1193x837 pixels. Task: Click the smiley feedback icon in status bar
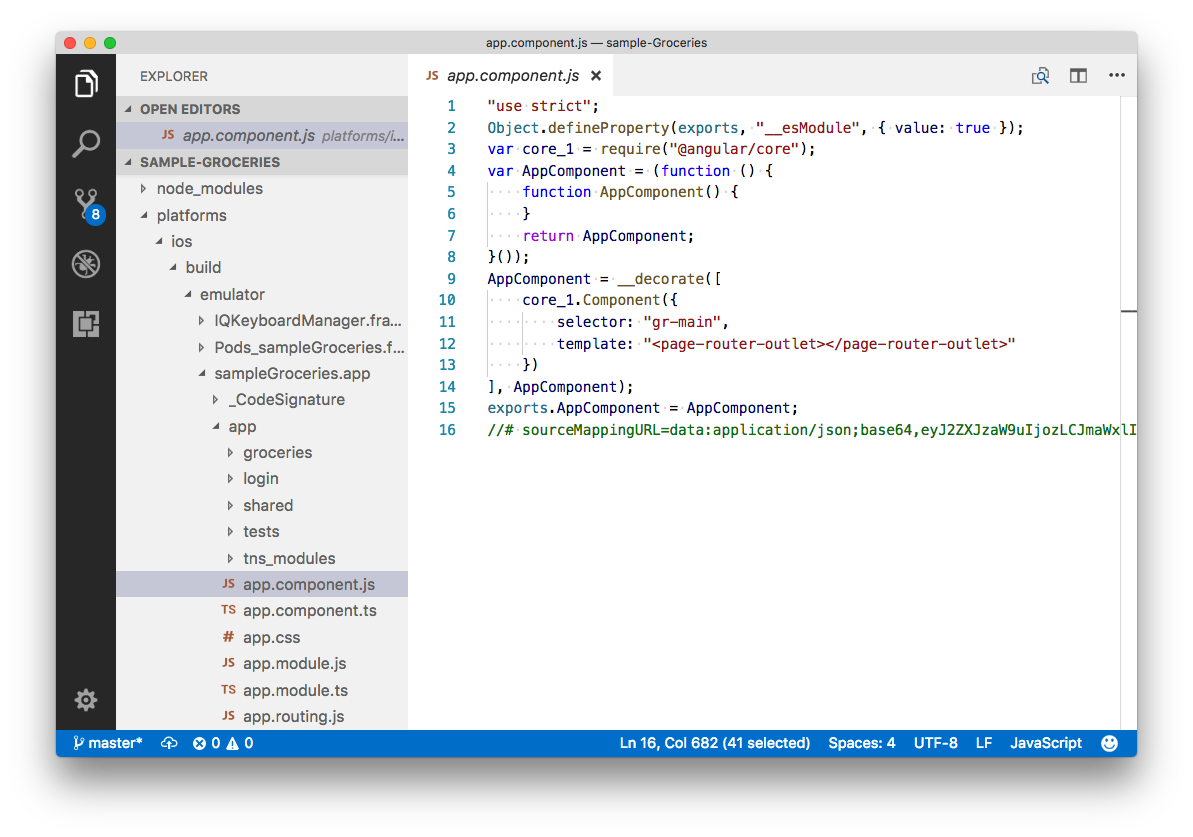coord(1110,743)
